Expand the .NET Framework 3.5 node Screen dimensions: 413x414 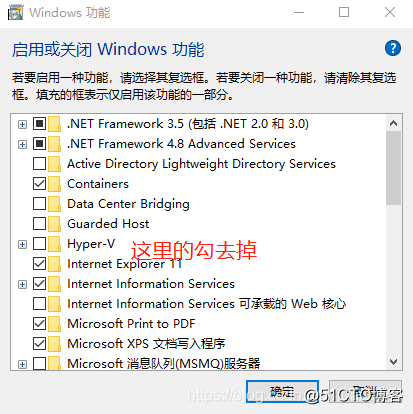(22, 124)
